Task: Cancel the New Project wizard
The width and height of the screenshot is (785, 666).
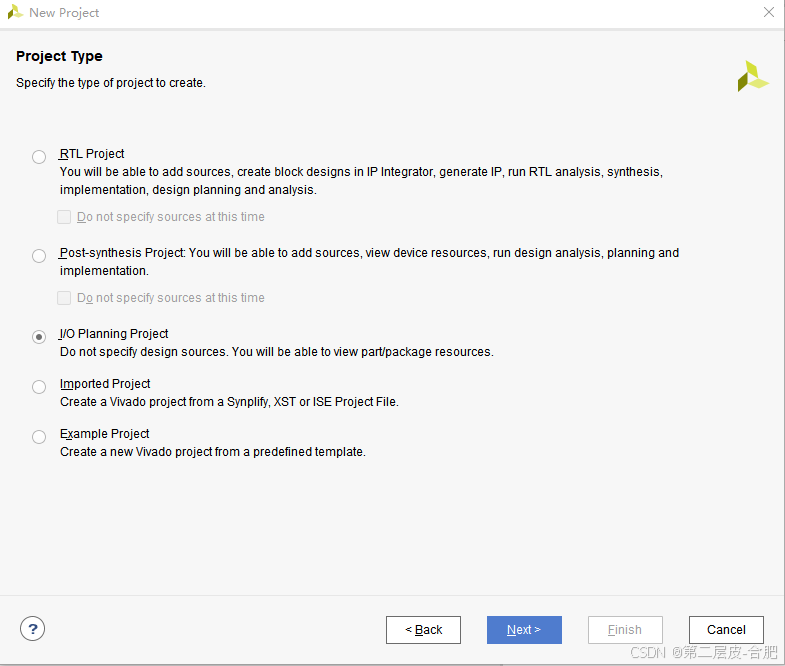Action: [726, 629]
